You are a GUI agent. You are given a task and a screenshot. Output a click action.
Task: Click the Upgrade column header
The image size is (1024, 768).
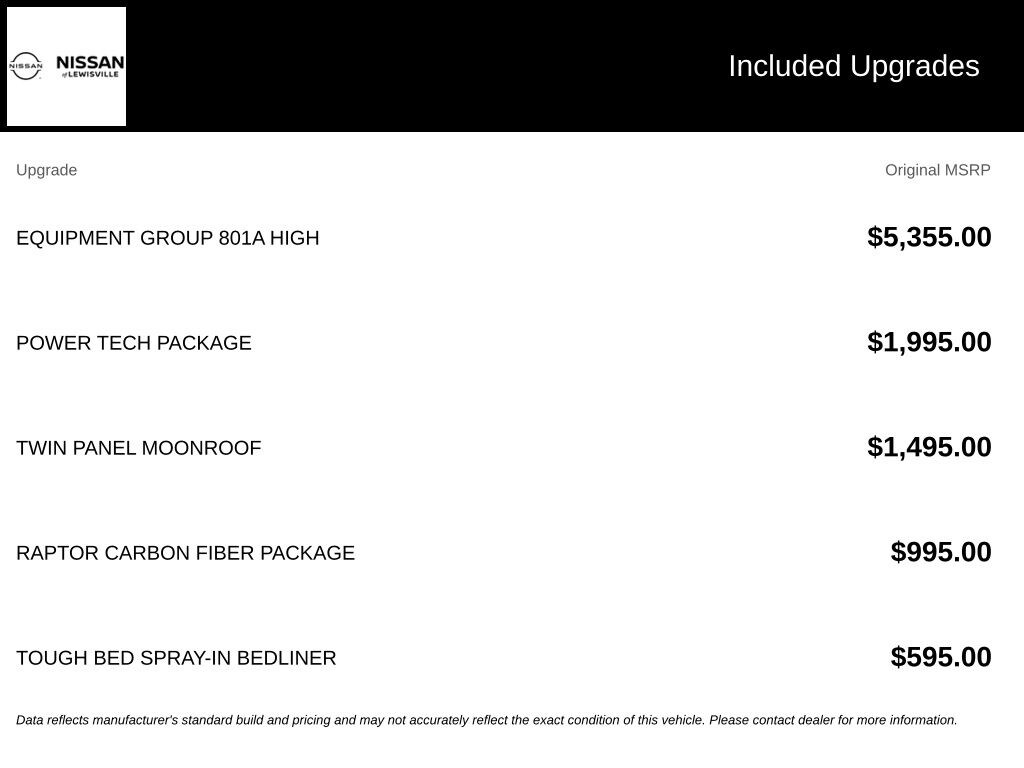46,170
